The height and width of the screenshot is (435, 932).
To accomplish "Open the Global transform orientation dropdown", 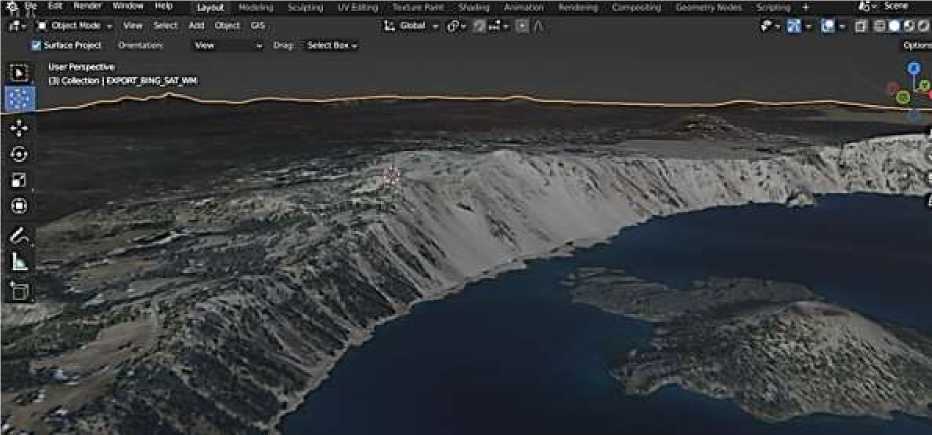I will (411, 25).
